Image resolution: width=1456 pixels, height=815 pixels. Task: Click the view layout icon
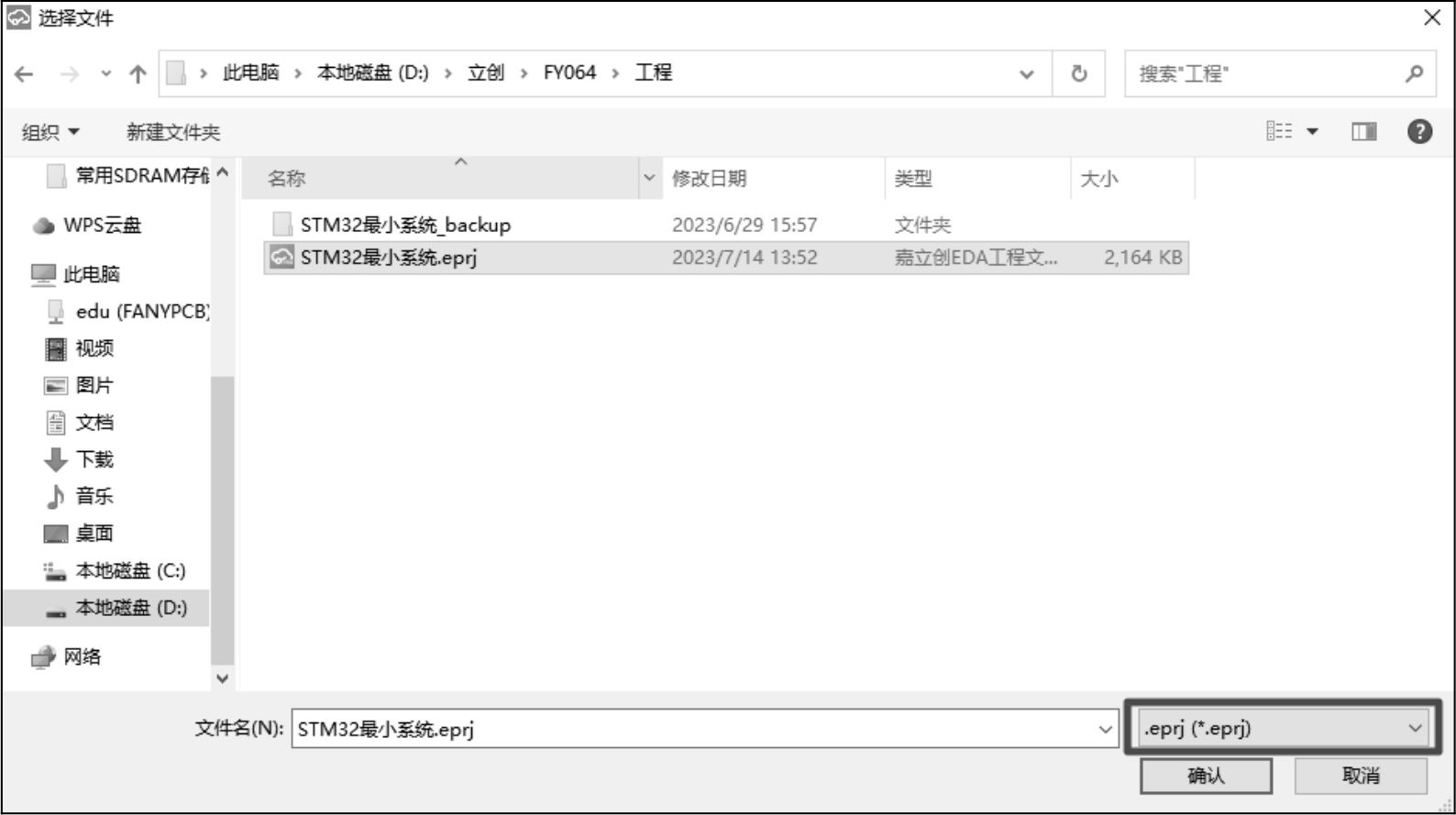coord(1279,132)
